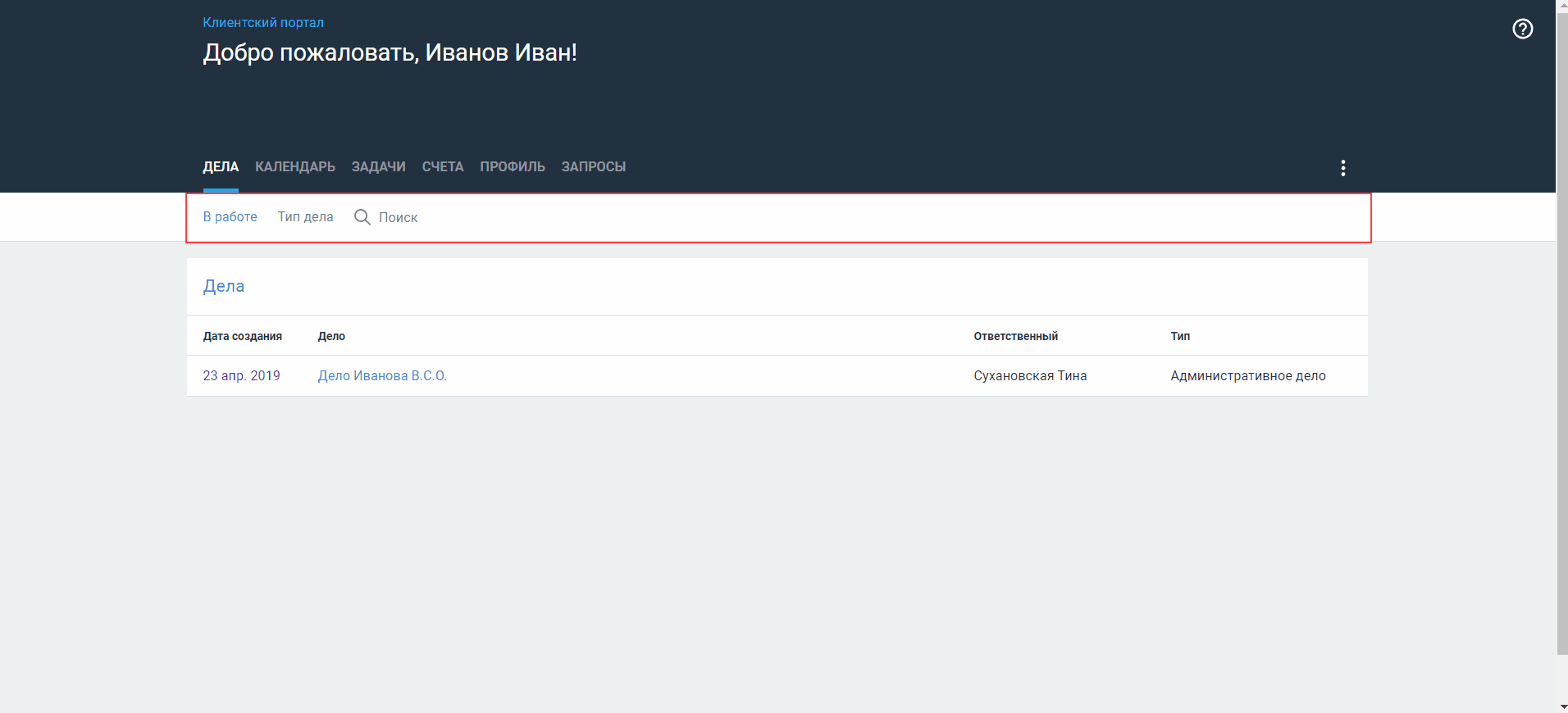1568x713 pixels.
Task: Open the three-dot more options menu
Action: 1342,168
